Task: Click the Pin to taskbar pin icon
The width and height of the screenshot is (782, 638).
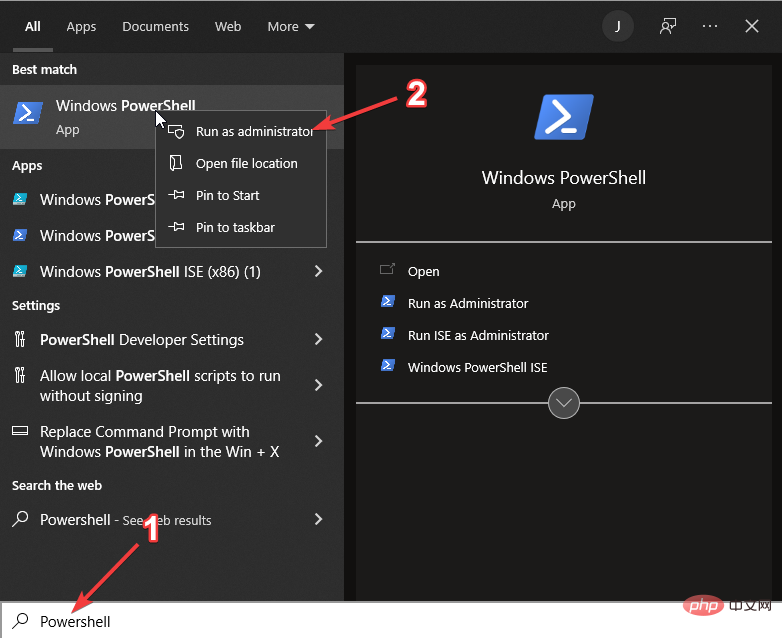Action: click(176, 226)
